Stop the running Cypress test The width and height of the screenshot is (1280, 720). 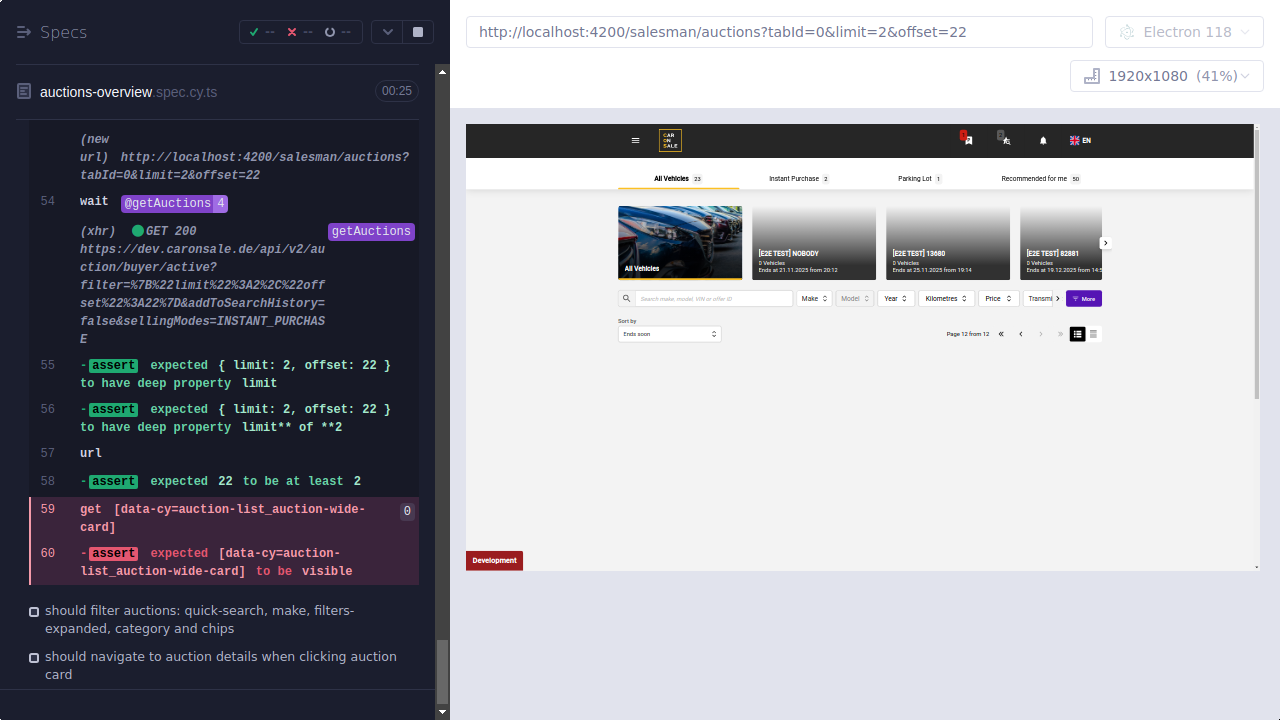[x=417, y=31]
